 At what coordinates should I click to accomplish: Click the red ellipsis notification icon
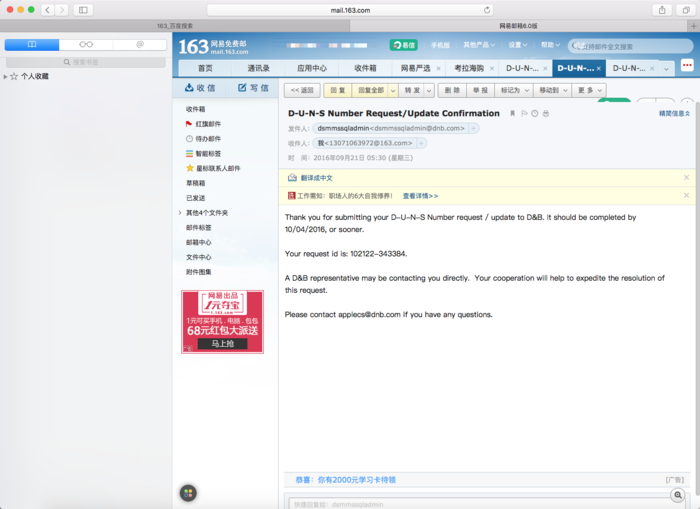687,65
